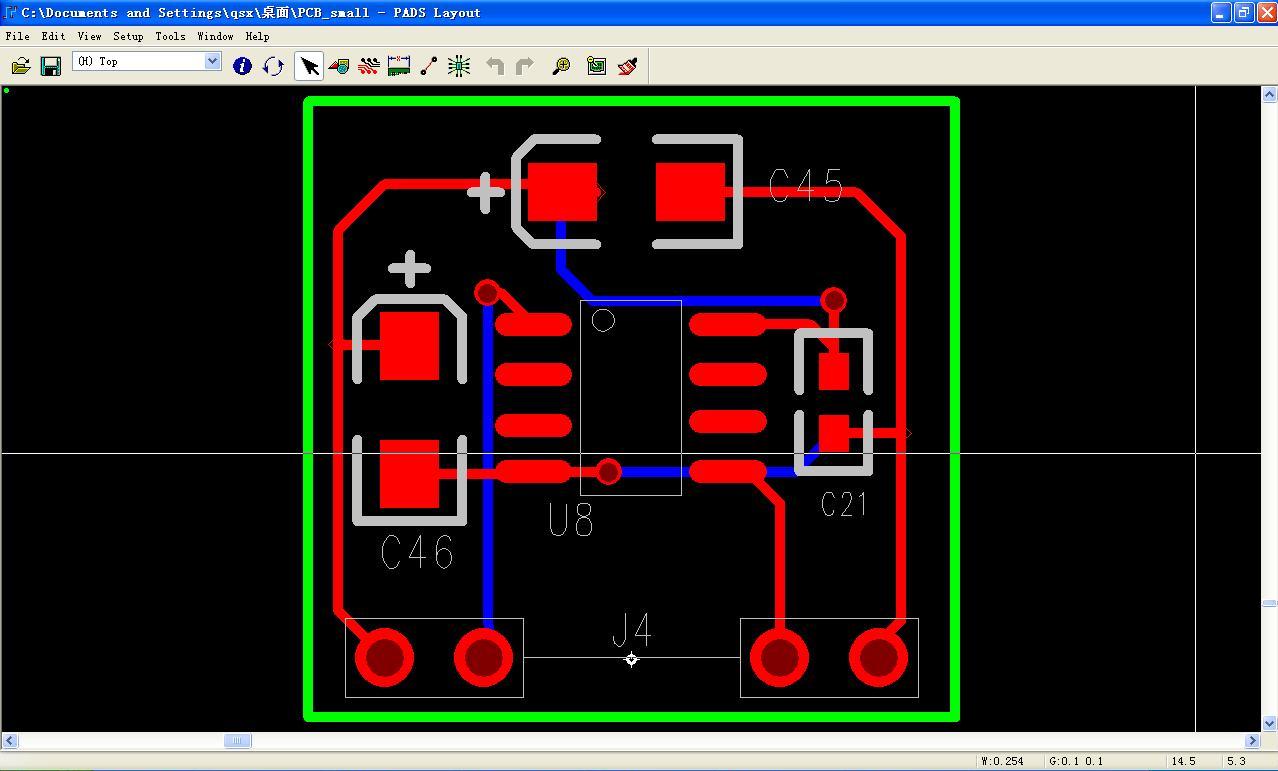The height and width of the screenshot is (771, 1278).
Task: Click the Open file folder icon
Action: (21, 66)
